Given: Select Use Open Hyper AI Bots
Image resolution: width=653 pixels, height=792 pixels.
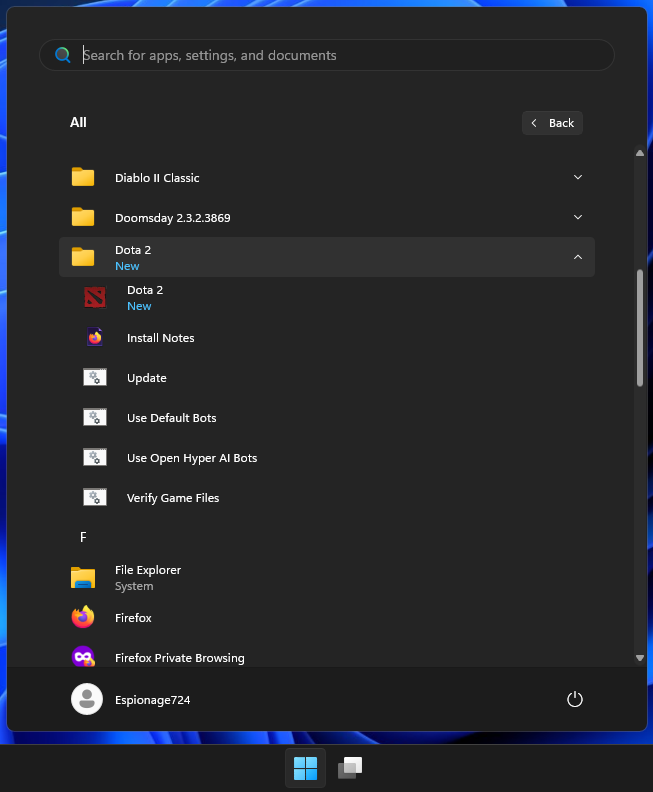Looking at the screenshot, I should point(191,458).
